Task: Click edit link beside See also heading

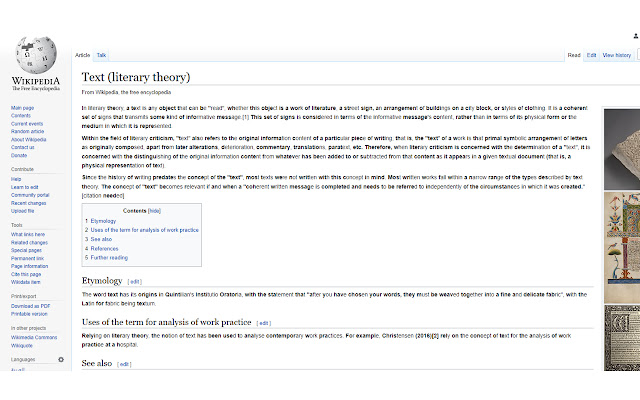Action: (124, 364)
